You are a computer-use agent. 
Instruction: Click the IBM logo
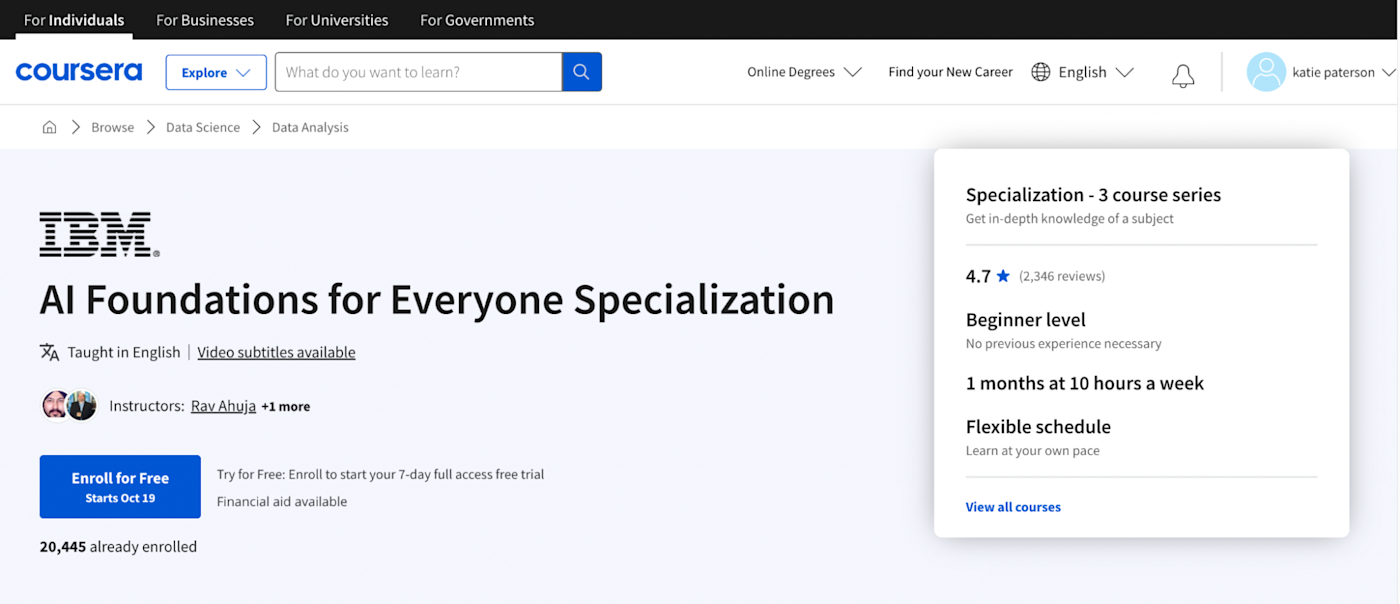pos(99,234)
